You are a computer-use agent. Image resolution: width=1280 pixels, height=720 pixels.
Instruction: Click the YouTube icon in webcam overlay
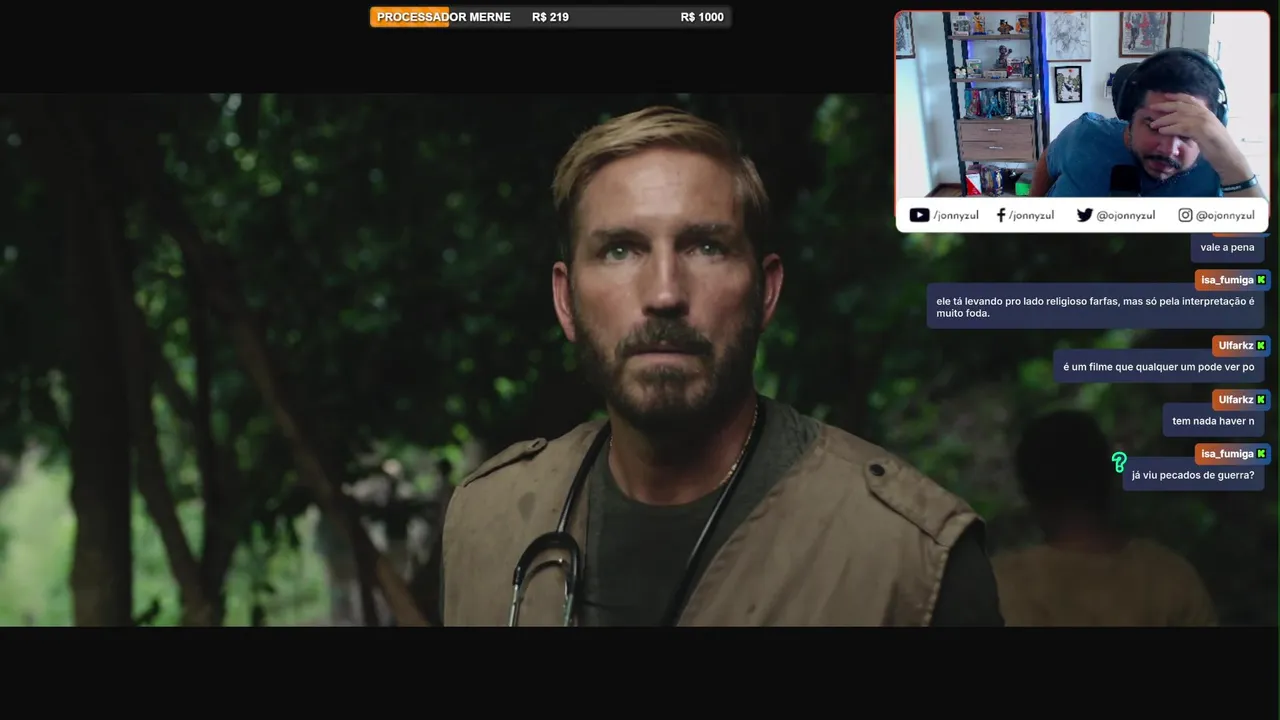pyautogui.click(x=919, y=215)
